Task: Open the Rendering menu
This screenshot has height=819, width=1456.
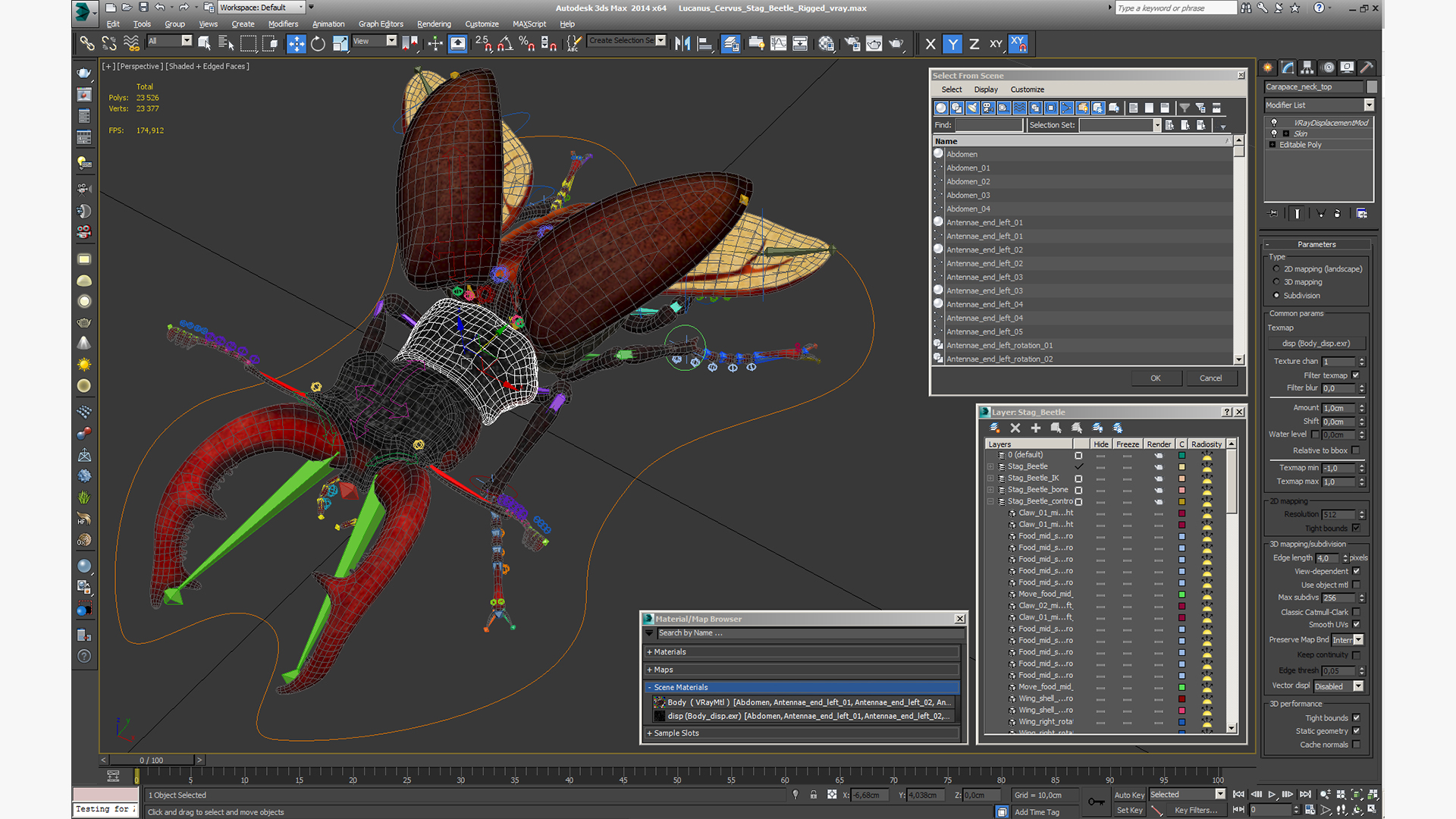Action: coord(434,24)
